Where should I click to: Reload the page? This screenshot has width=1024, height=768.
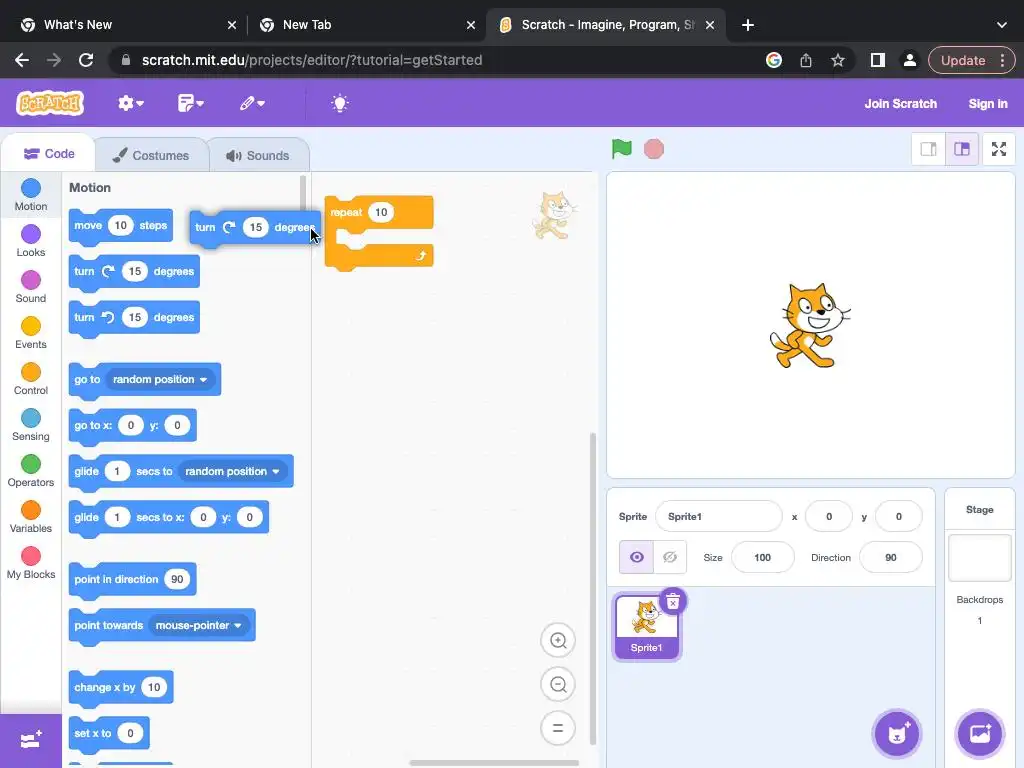click(86, 60)
